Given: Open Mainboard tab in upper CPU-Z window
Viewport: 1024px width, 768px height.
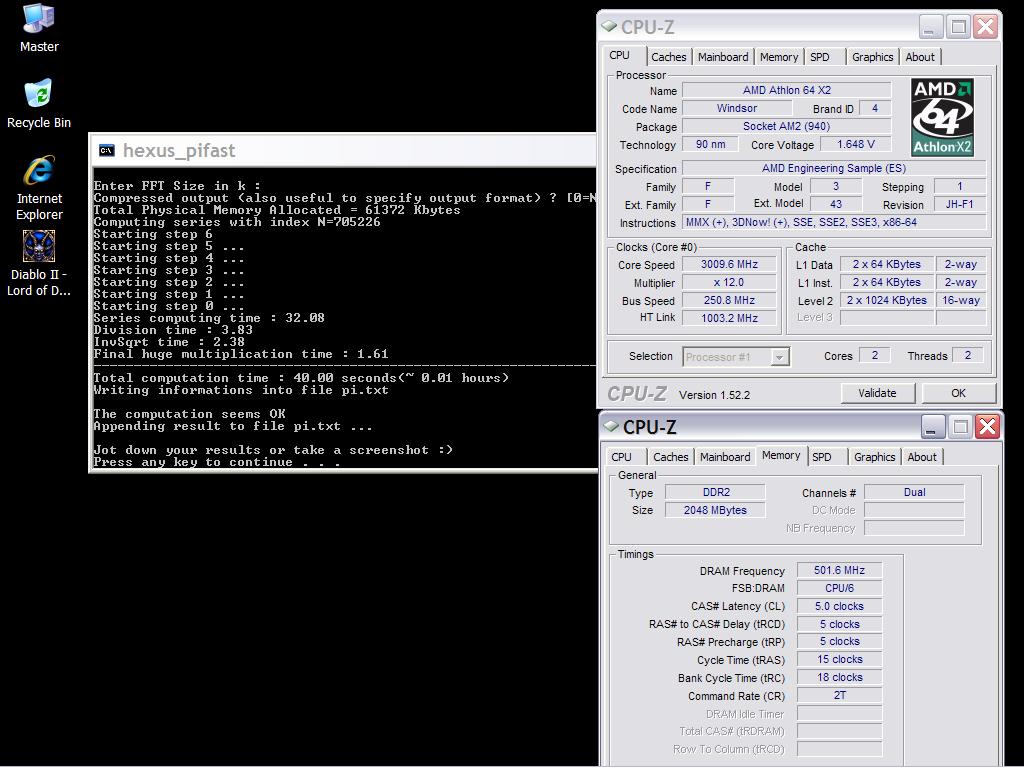Looking at the screenshot, I should pos(723,57).
